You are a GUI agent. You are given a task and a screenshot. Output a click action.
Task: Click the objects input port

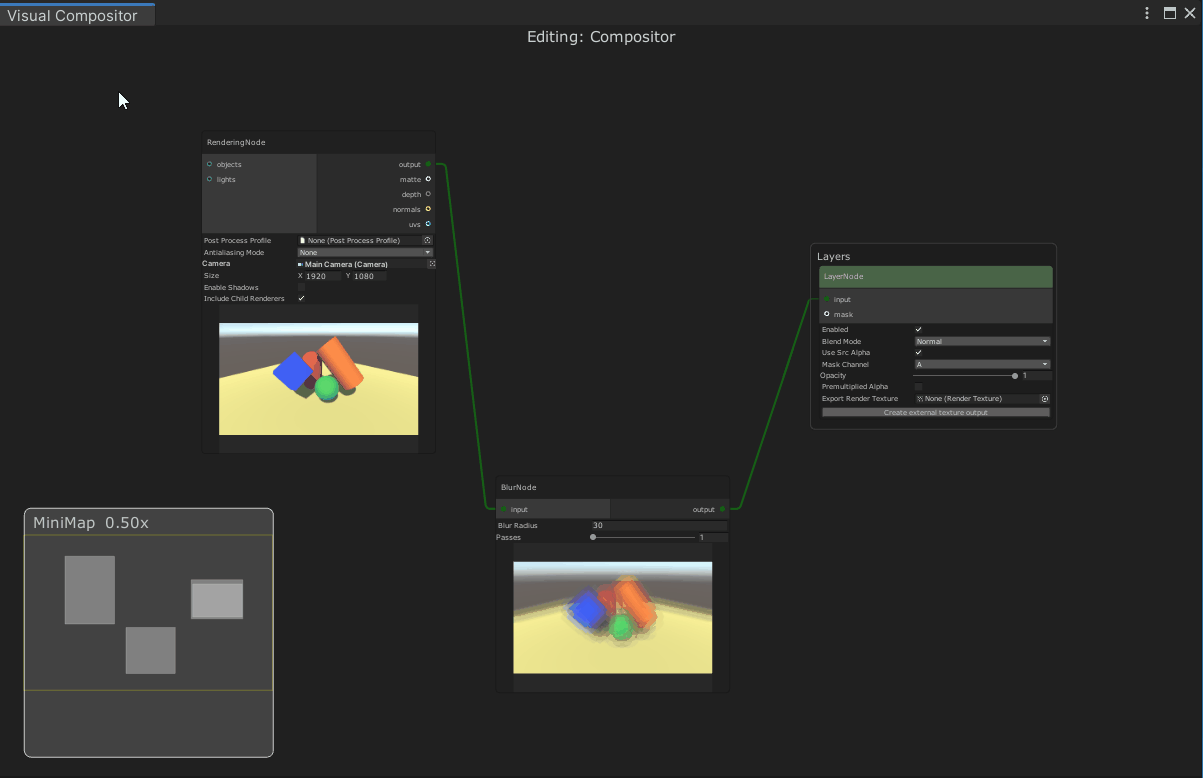click(209, 164)
